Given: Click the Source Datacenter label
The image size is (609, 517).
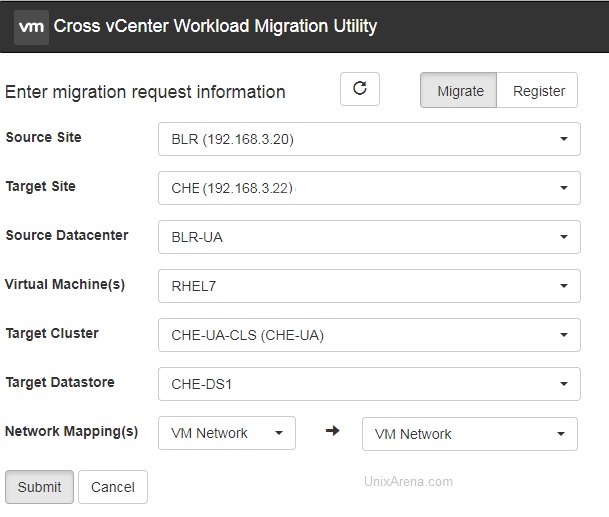Looking at the screenshot, I should 67,235.
